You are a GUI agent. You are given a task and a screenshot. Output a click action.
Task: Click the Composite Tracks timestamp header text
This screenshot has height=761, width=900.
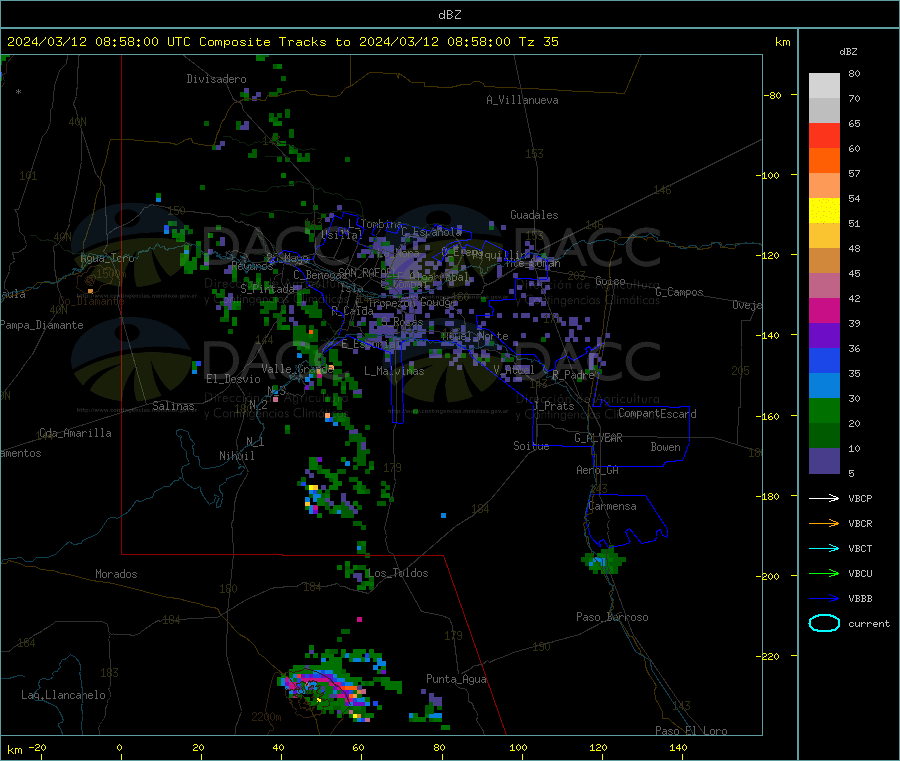[283, 42]
